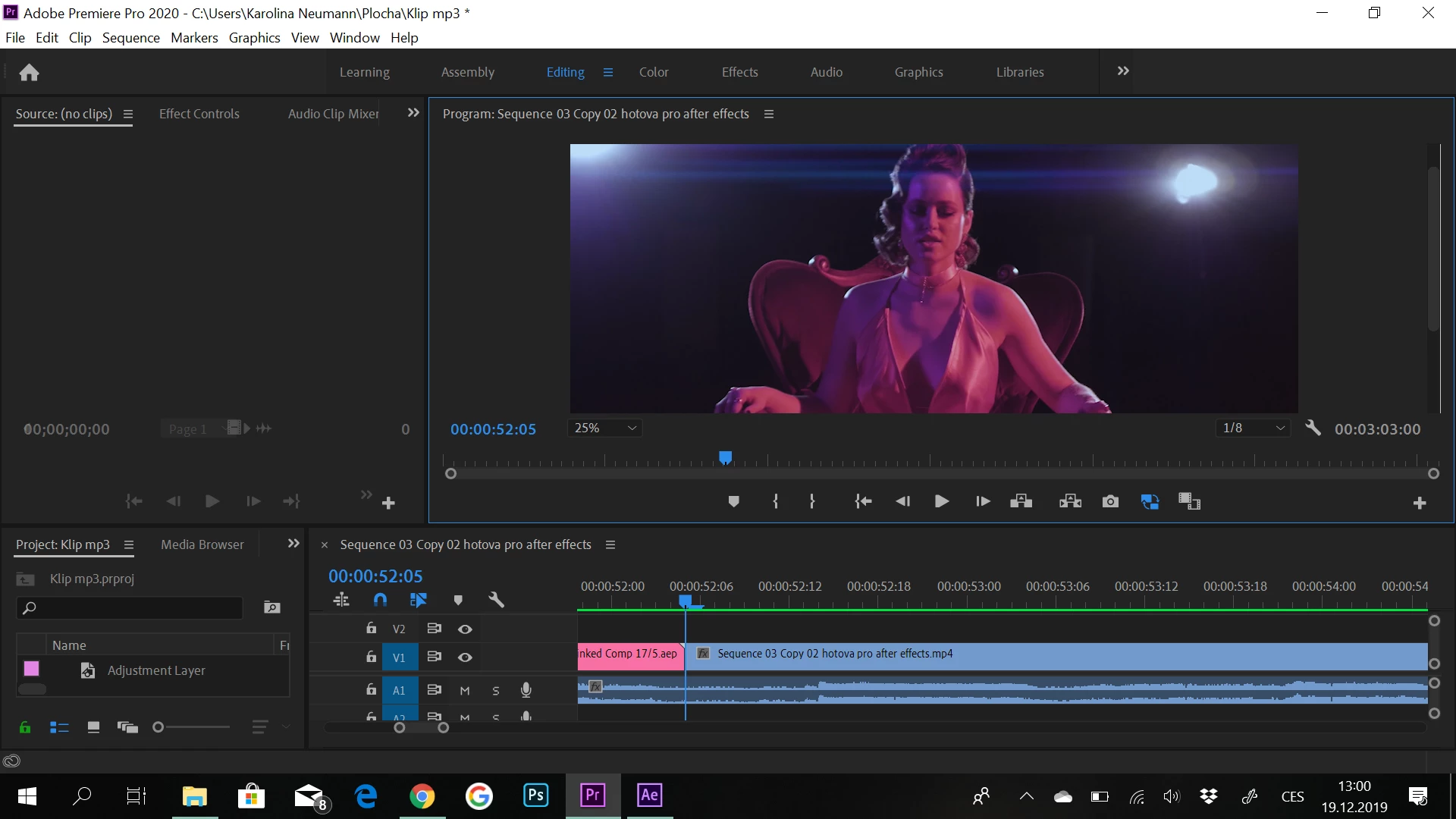This screenshot has height=819, width=1456.
Task: Click the Export Frame camera icon
Action: pyautogui.click(x=1110, y=502)
